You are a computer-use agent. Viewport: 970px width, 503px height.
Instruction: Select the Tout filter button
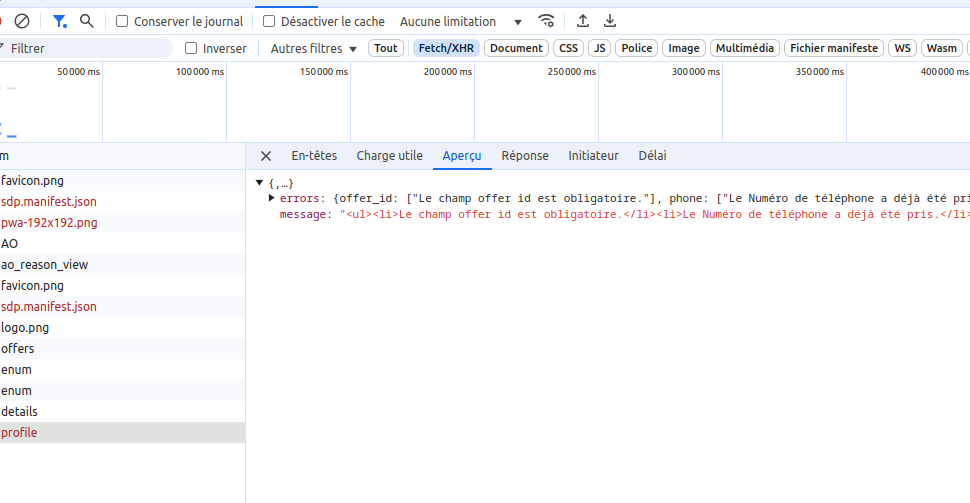pyautogui.click(x=386, y=48)
